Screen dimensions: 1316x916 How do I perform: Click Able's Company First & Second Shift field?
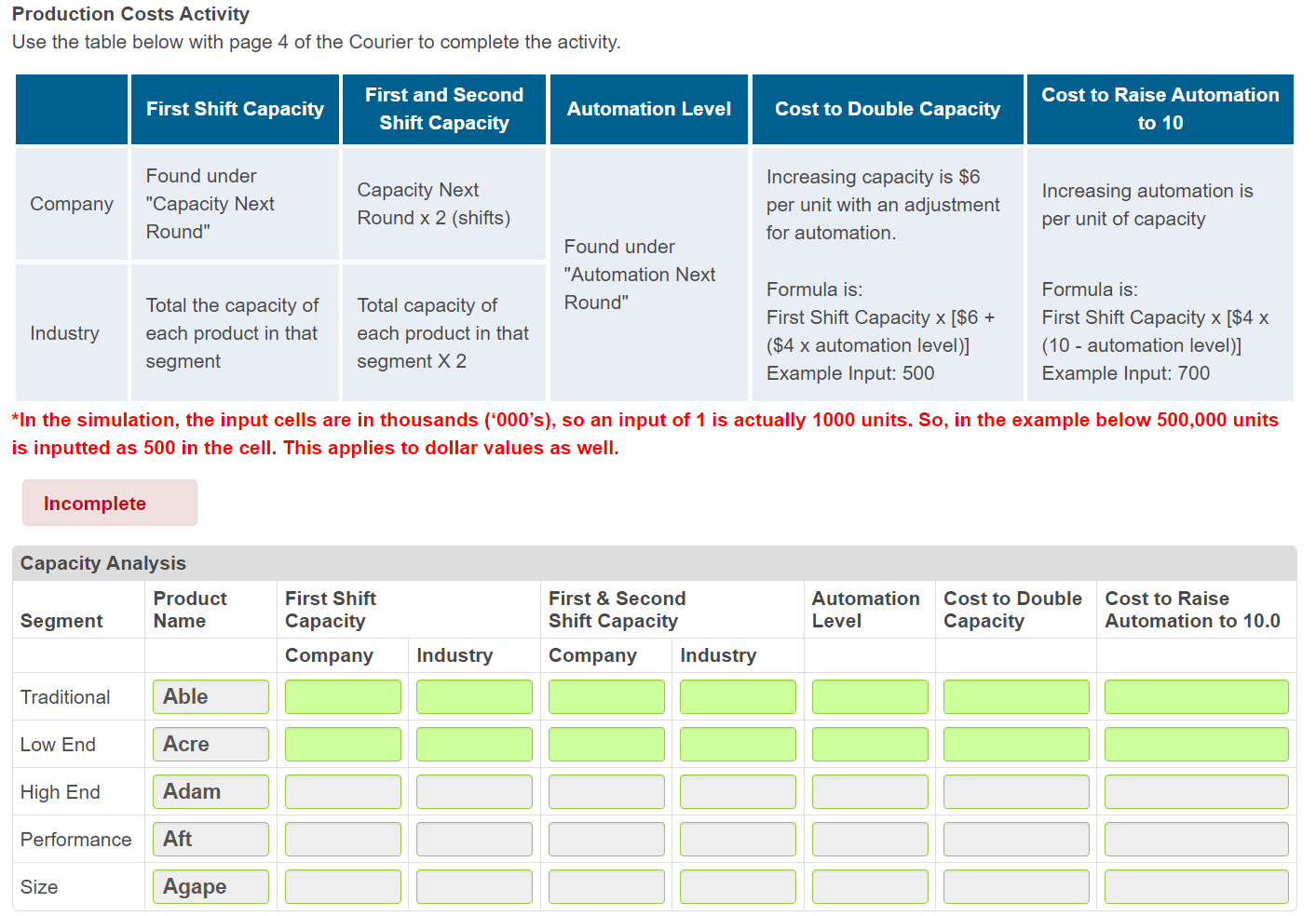(x=606, y=696)
